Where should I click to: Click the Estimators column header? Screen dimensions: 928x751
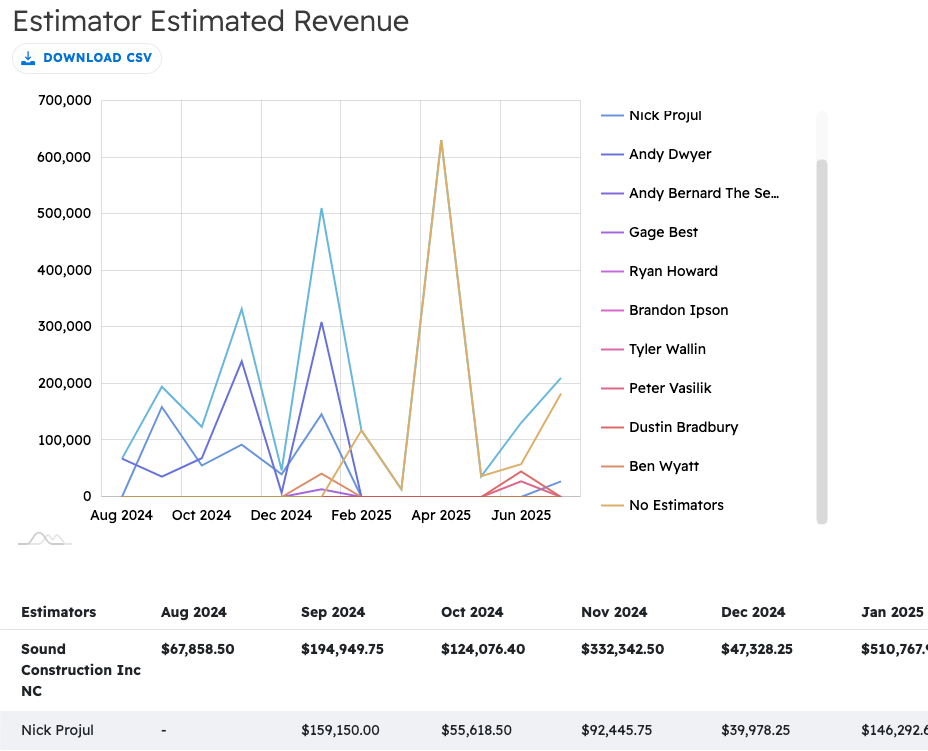click(x=59, y=612)
